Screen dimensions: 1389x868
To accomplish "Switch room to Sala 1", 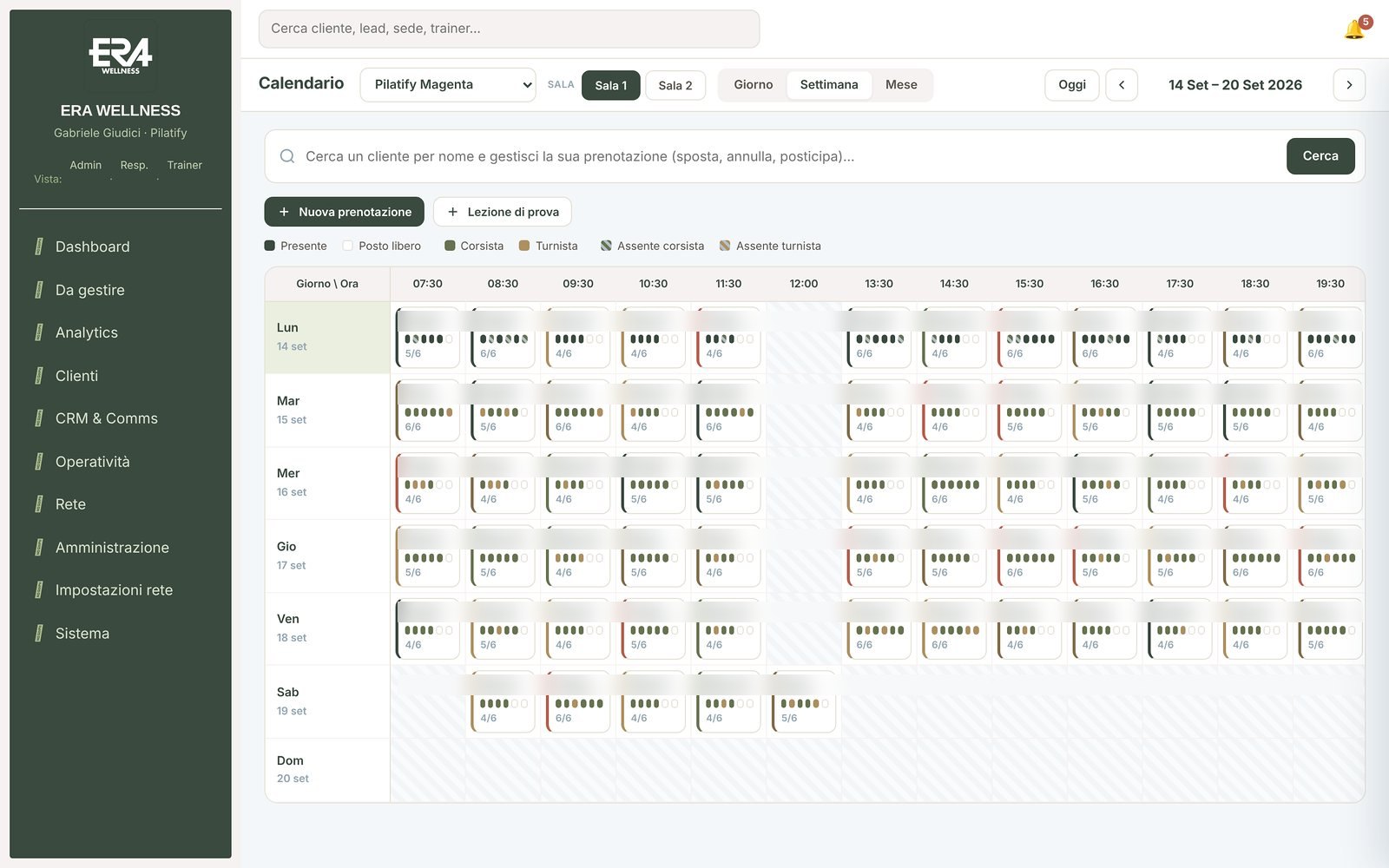I will (610, 85).
